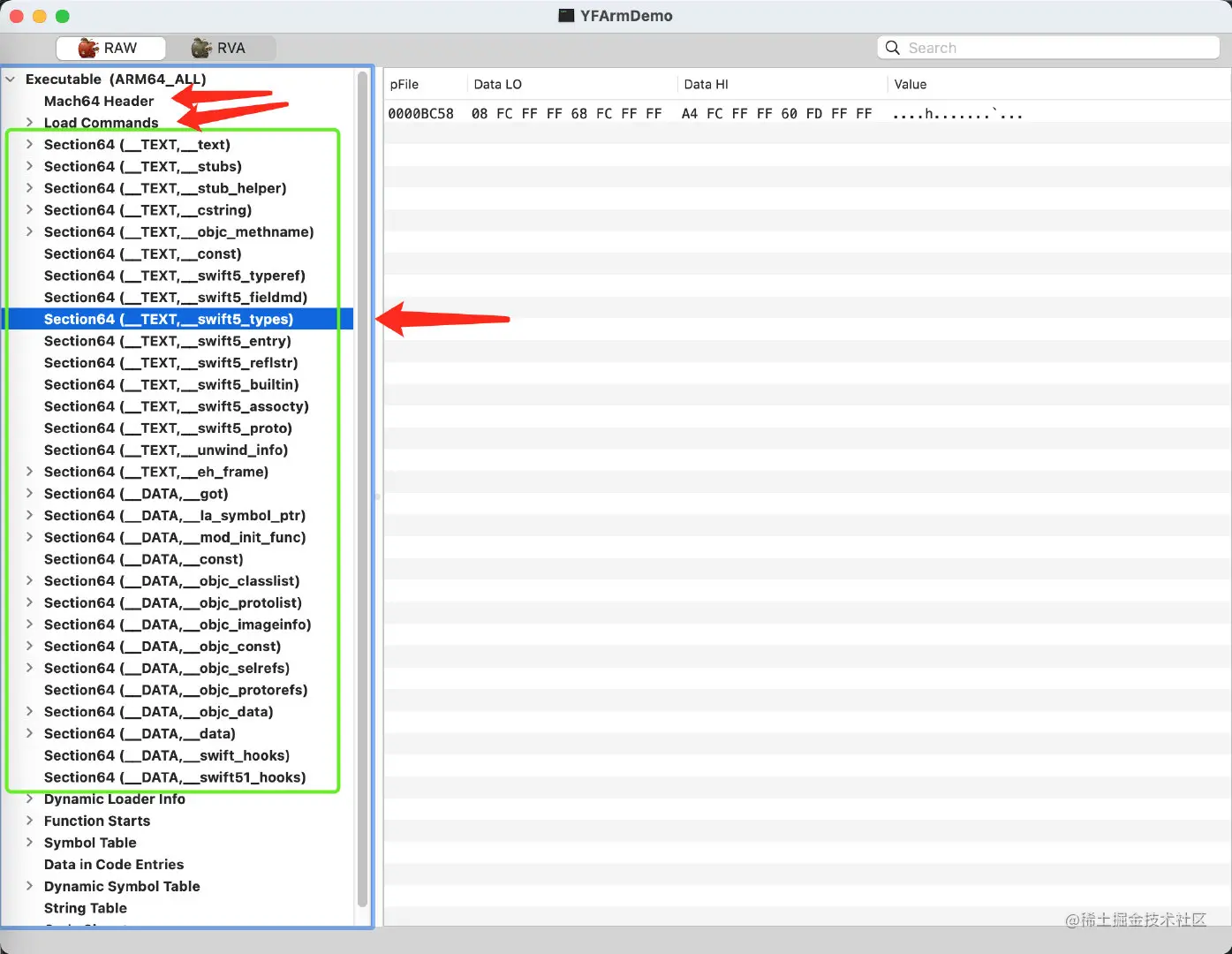Switch to RVA address mode
Image resolution: width=1232 pixels, height=954 pixels.
click(x=221, y=48)
